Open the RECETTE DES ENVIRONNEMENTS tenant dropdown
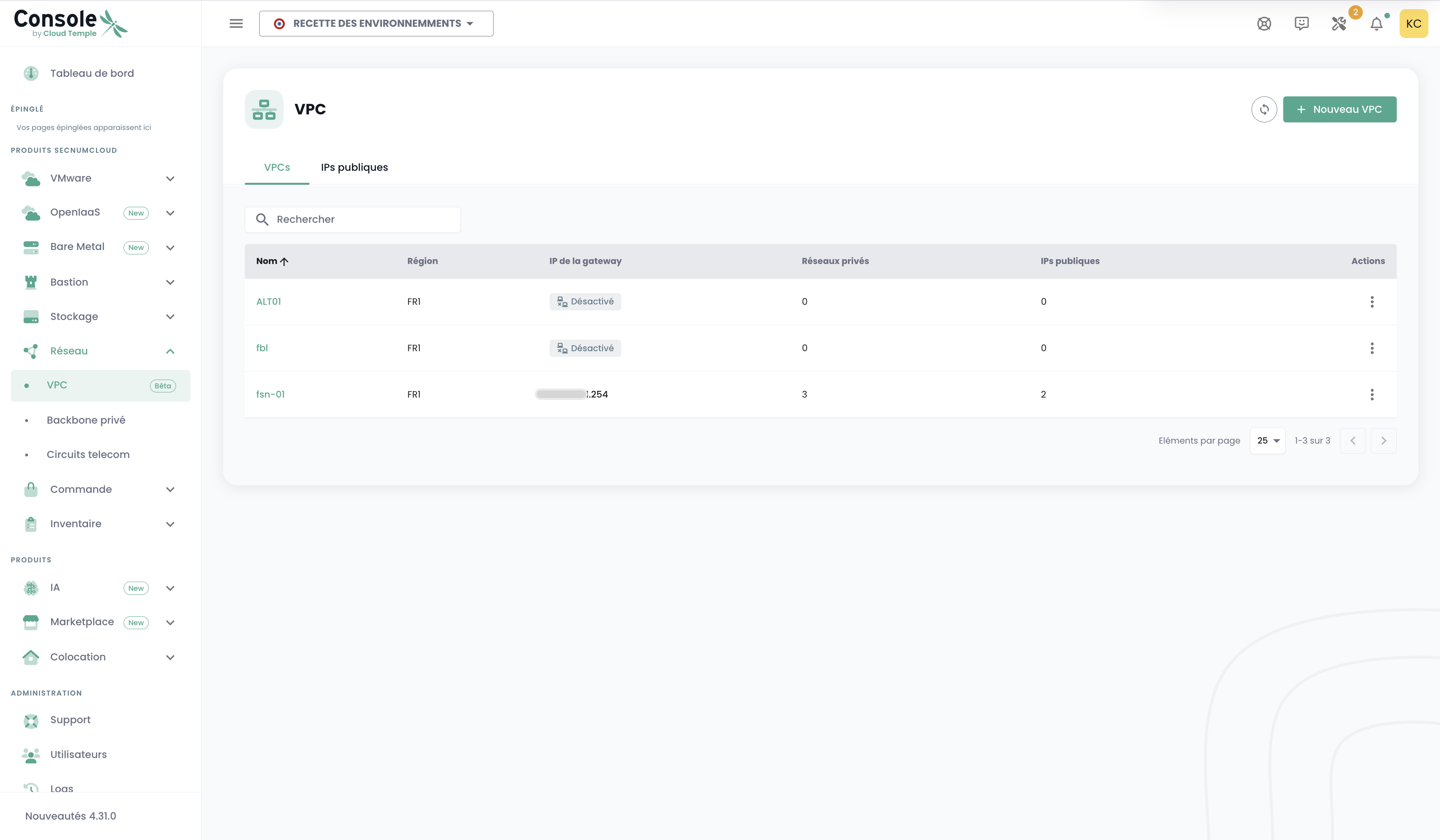 click(376, 24)
